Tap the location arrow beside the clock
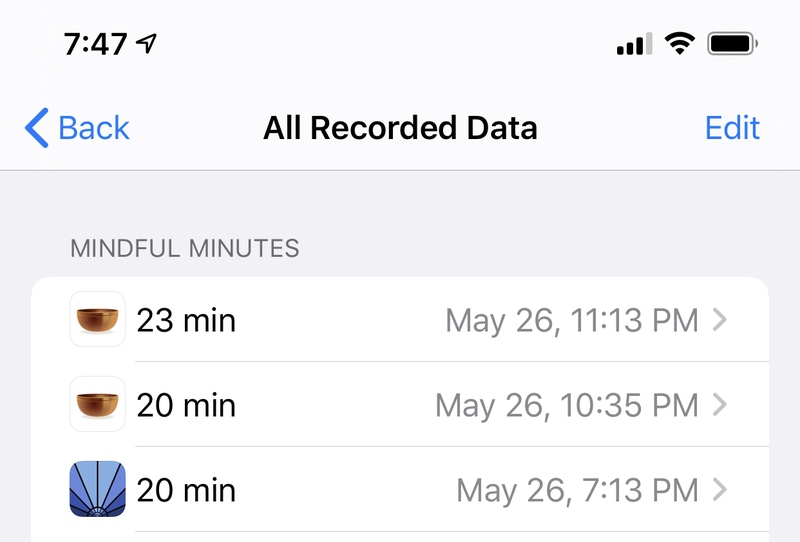Viewport: 800px width, 542px height. click(x=146, y=43)
